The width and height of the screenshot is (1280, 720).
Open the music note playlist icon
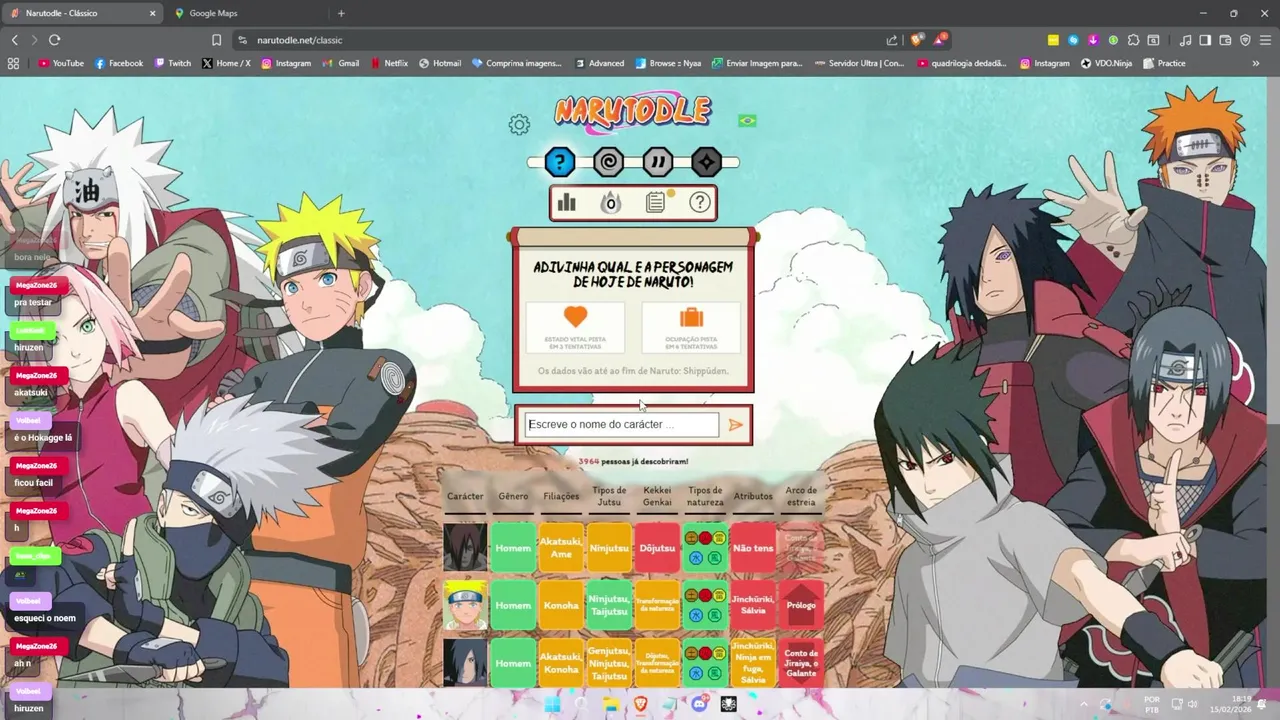[x=1186, y=40]
